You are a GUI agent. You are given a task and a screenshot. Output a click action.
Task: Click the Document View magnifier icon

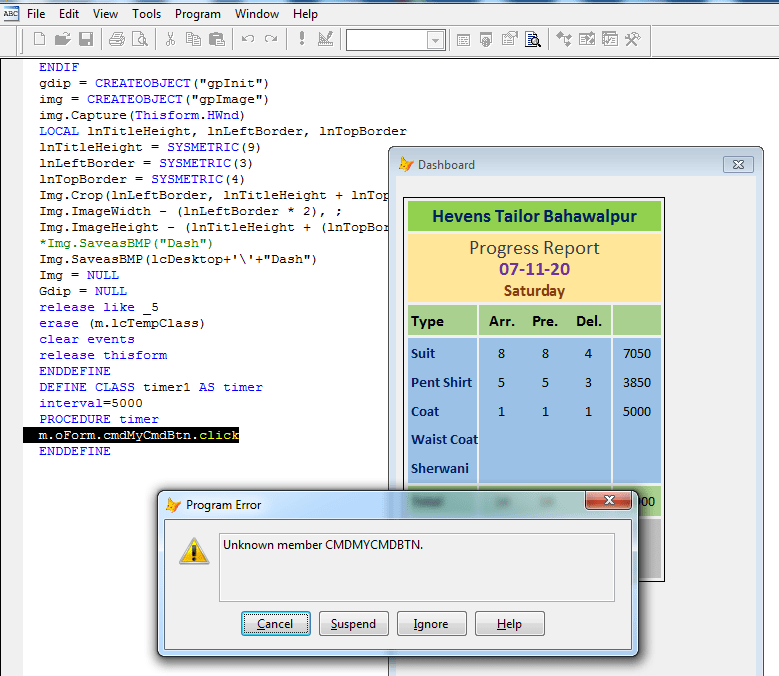[533, 39]
